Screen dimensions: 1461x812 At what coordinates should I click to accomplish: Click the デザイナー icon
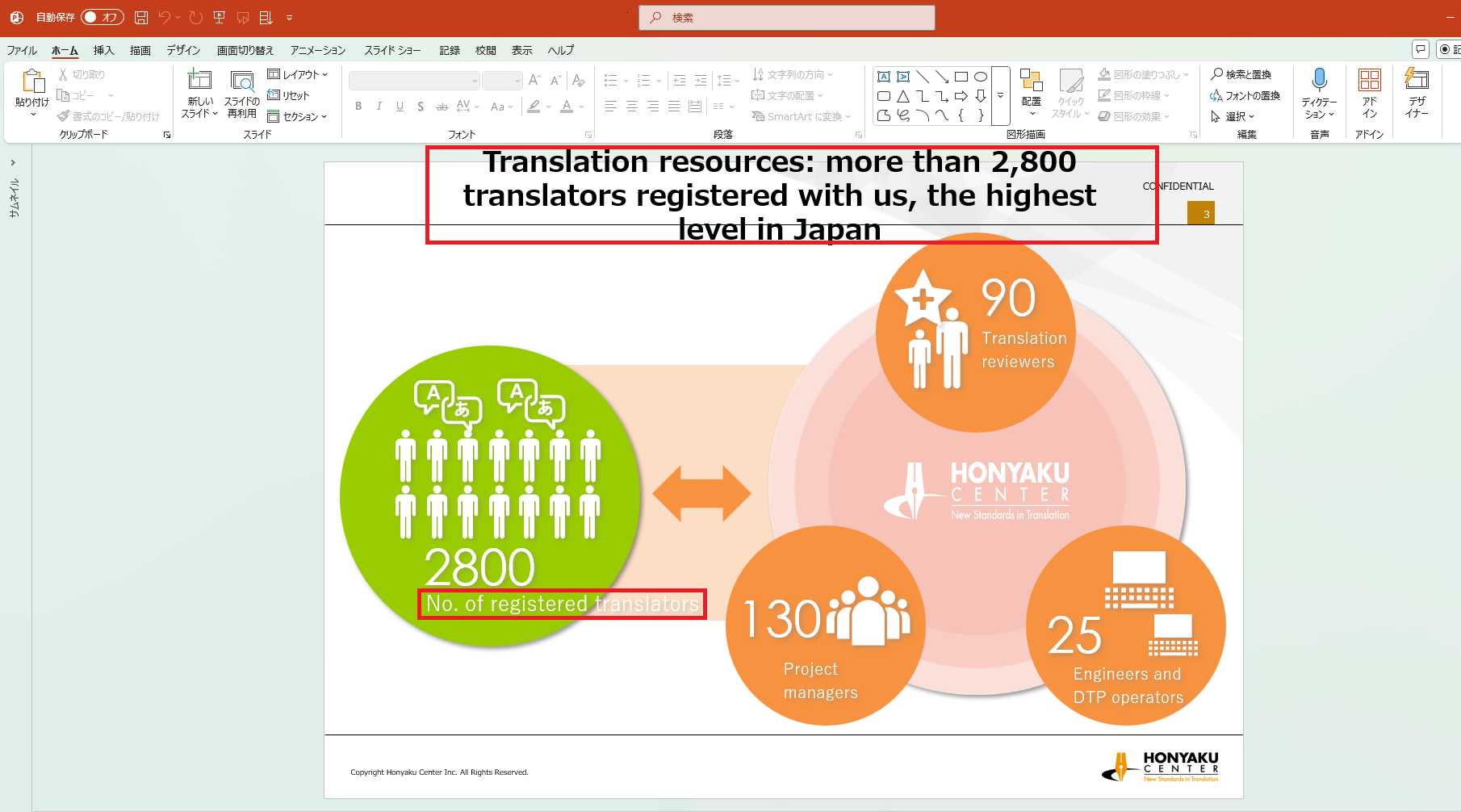[x=1417, y=79]
